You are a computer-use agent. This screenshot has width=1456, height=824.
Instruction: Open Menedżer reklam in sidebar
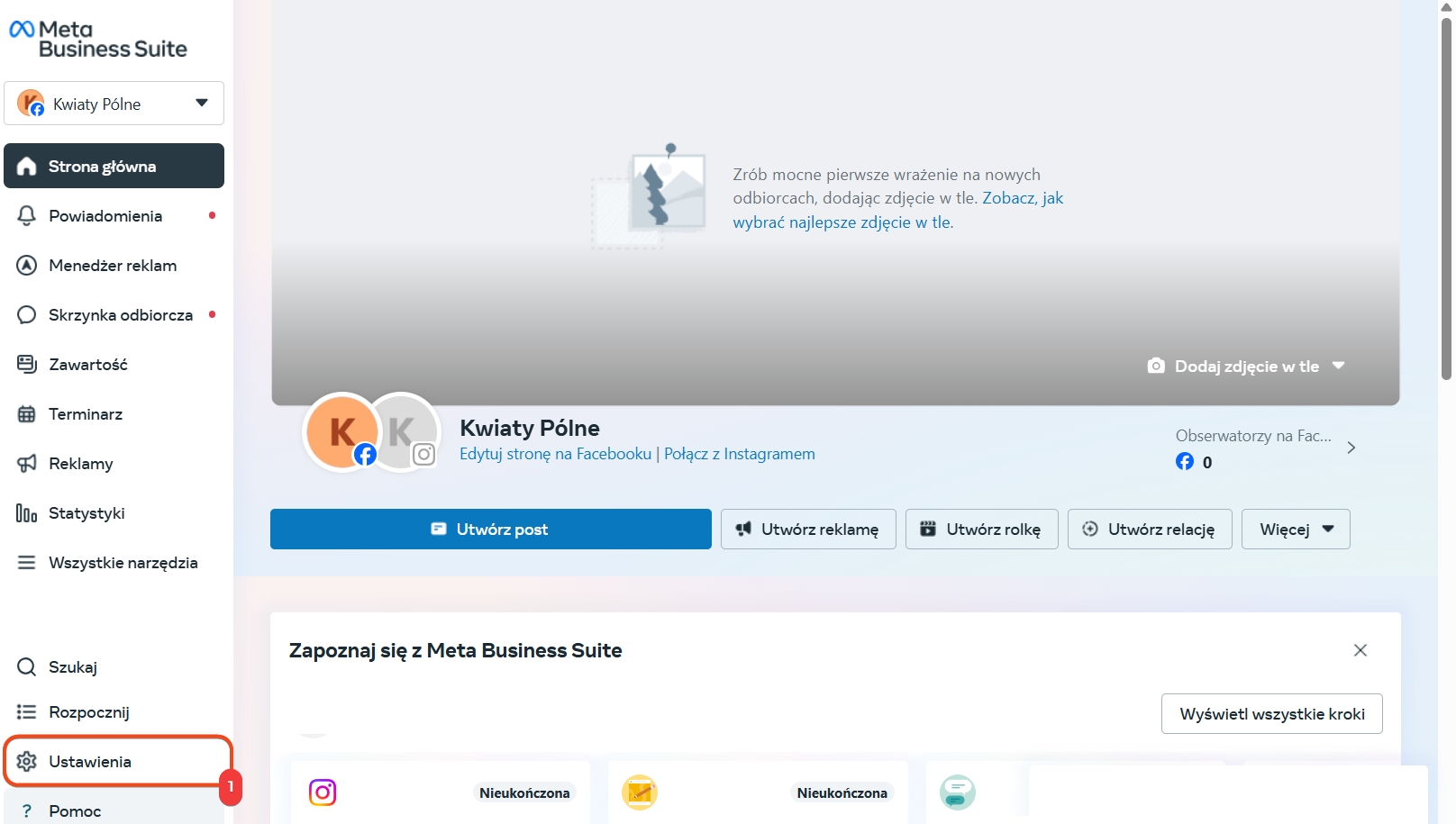[114, 265]
